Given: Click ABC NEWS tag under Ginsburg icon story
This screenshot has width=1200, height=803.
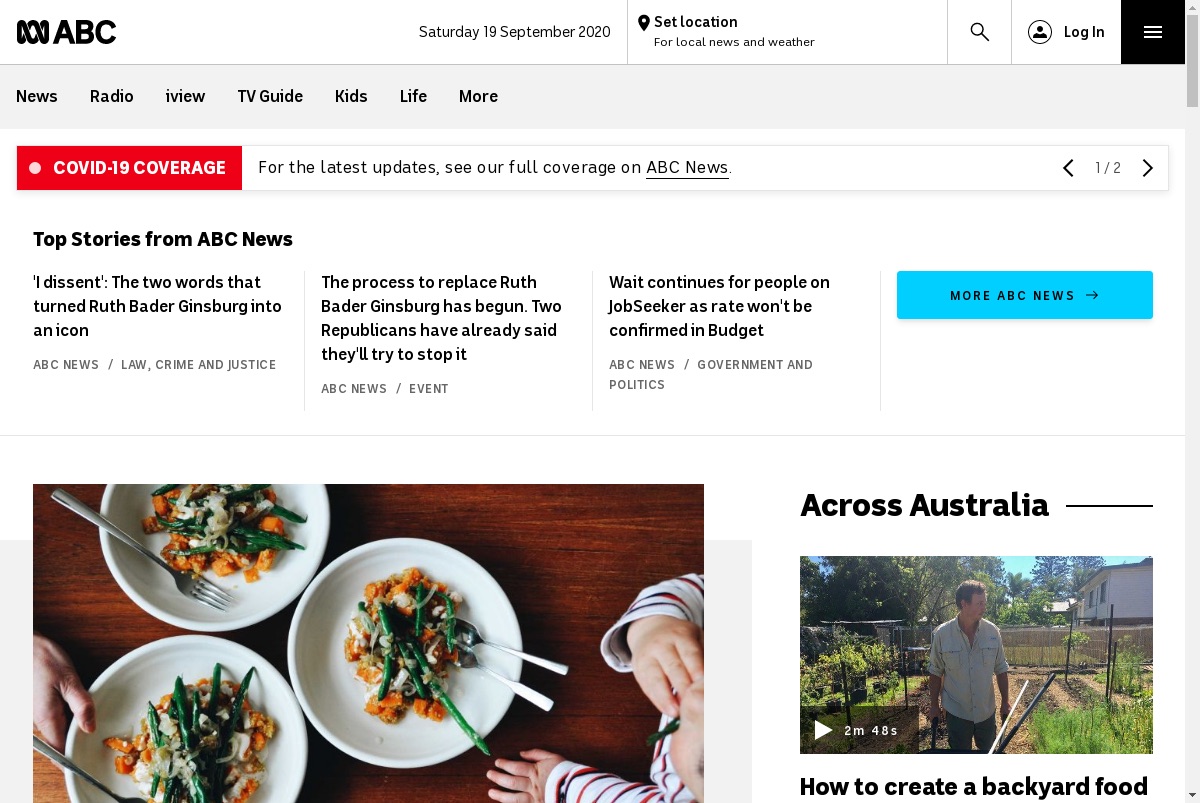Looking at the screenshot, I should click(66, 365).
